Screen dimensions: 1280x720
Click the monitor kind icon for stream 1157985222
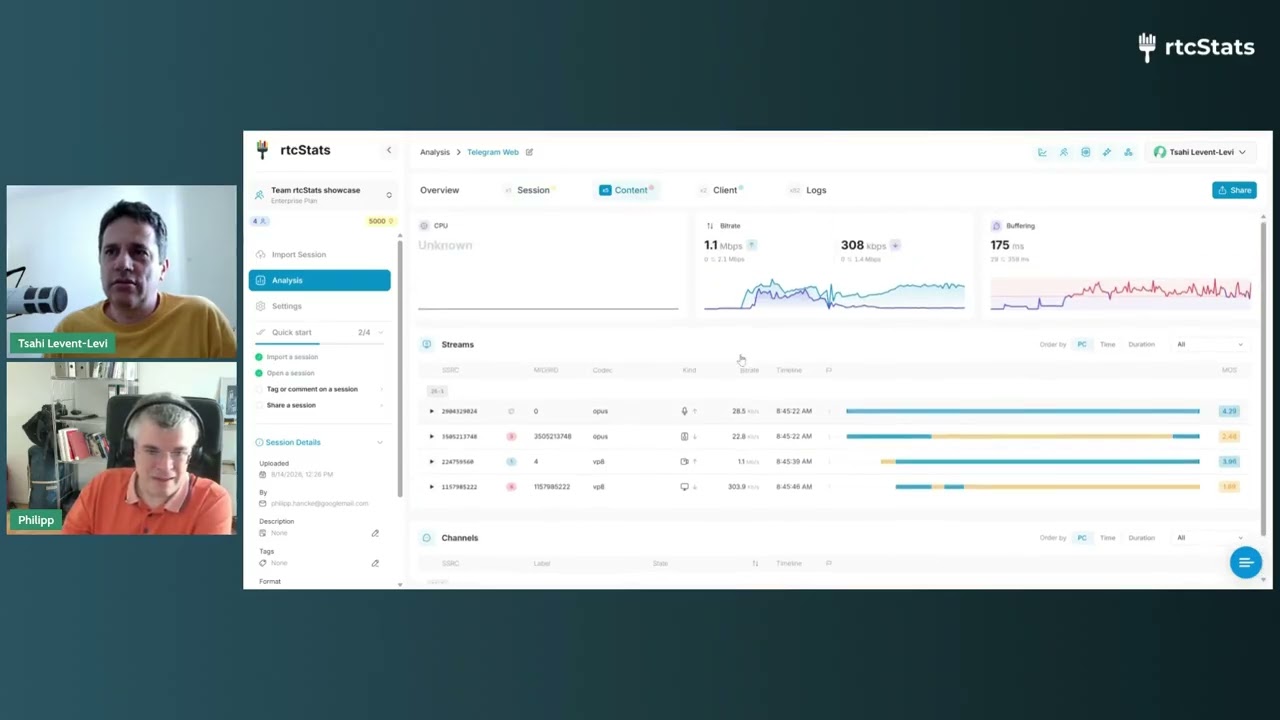click(x=685, y=487)
